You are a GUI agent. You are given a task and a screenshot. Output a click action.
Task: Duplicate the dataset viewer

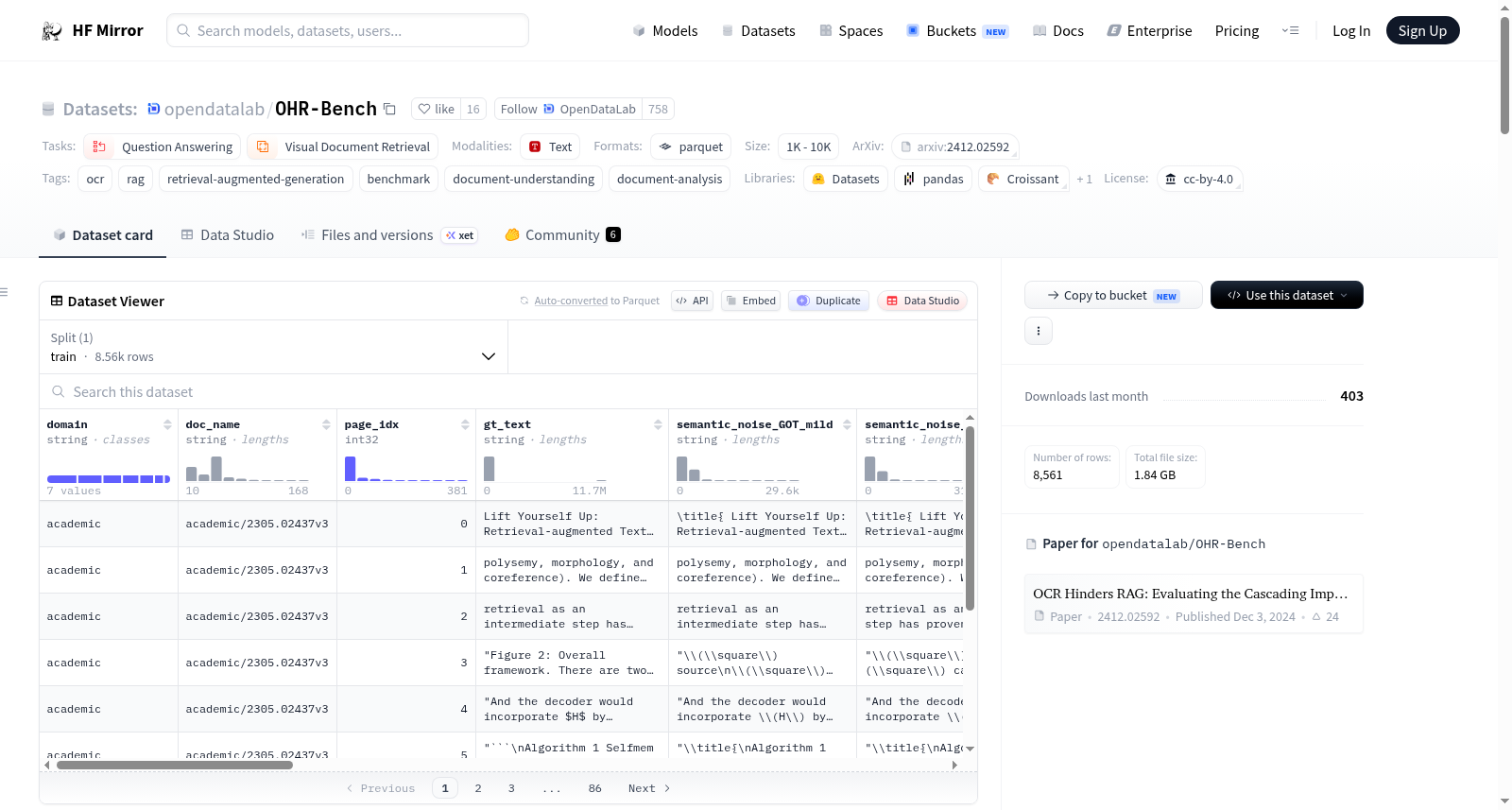pos(828,301)
